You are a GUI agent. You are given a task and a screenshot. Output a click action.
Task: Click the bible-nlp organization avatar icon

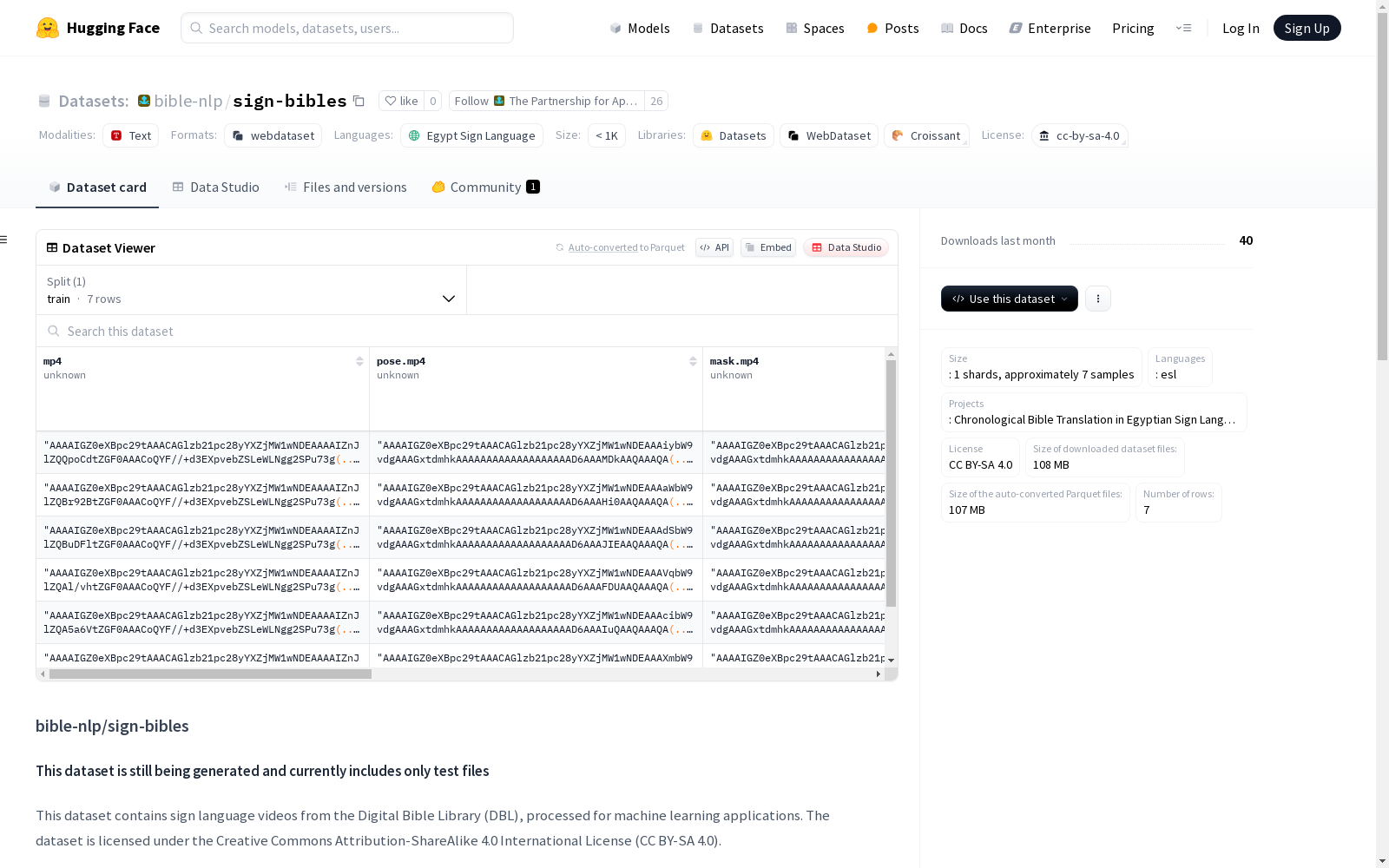pyautogui.click(x=144, y=101)
